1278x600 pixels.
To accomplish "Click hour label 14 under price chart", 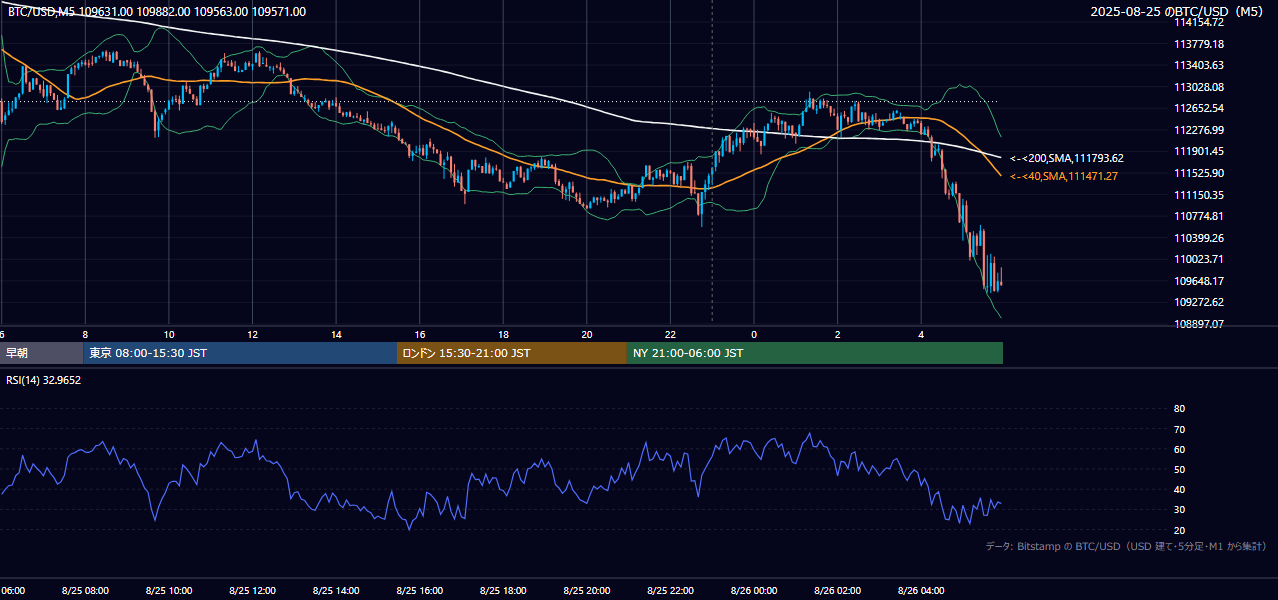I will (336, 334).
